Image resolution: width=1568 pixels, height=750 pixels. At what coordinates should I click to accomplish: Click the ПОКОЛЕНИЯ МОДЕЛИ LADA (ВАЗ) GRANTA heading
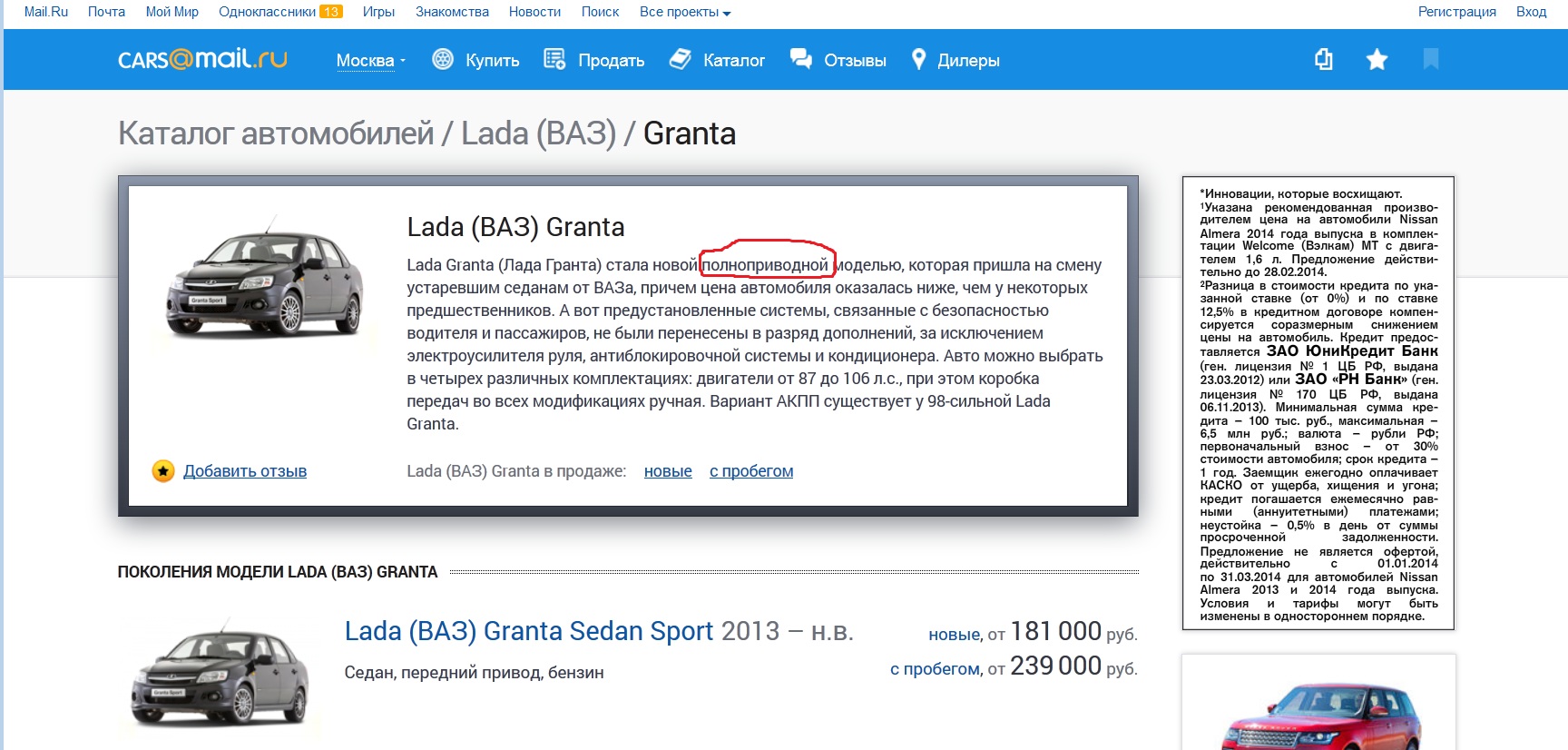tap(278, 572)
